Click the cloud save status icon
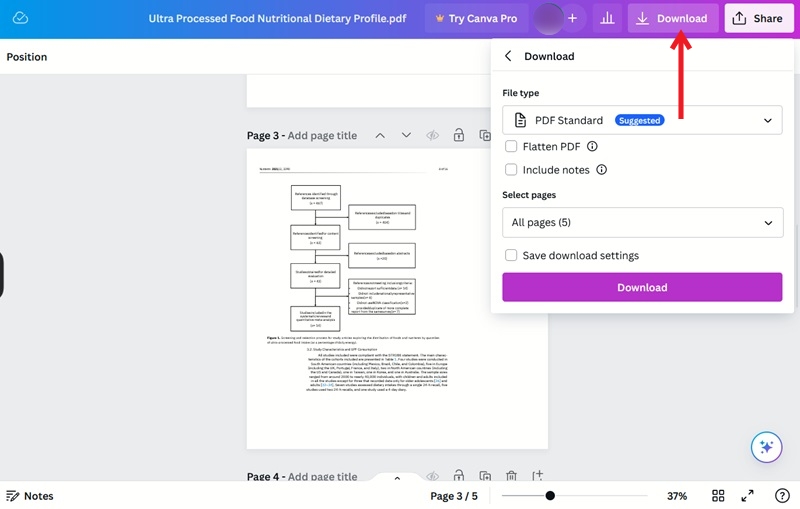This screenshot has width=800, height=509. pyautogui.click(x=20, y=18)
